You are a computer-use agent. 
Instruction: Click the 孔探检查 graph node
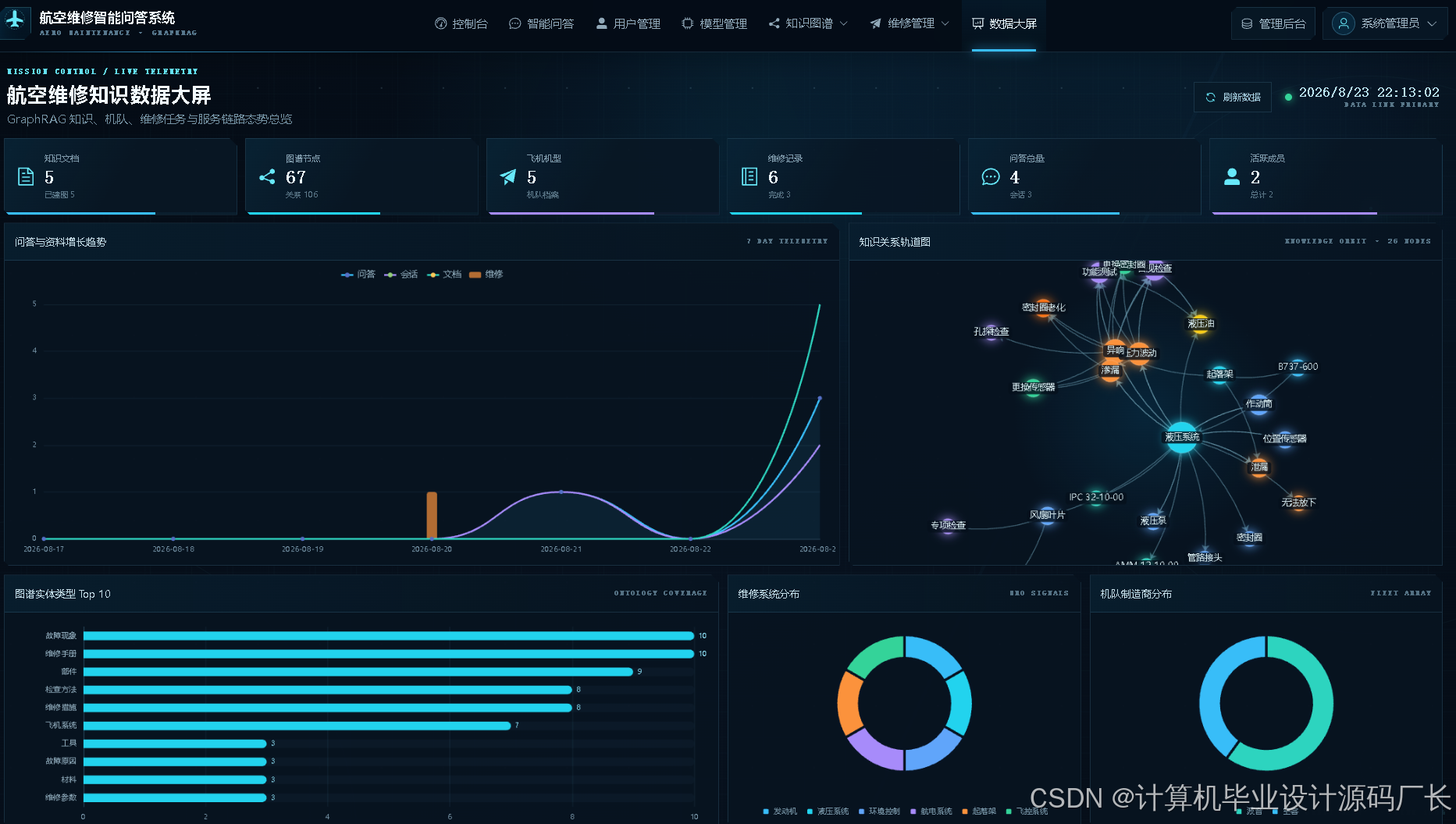pos(991,332)
